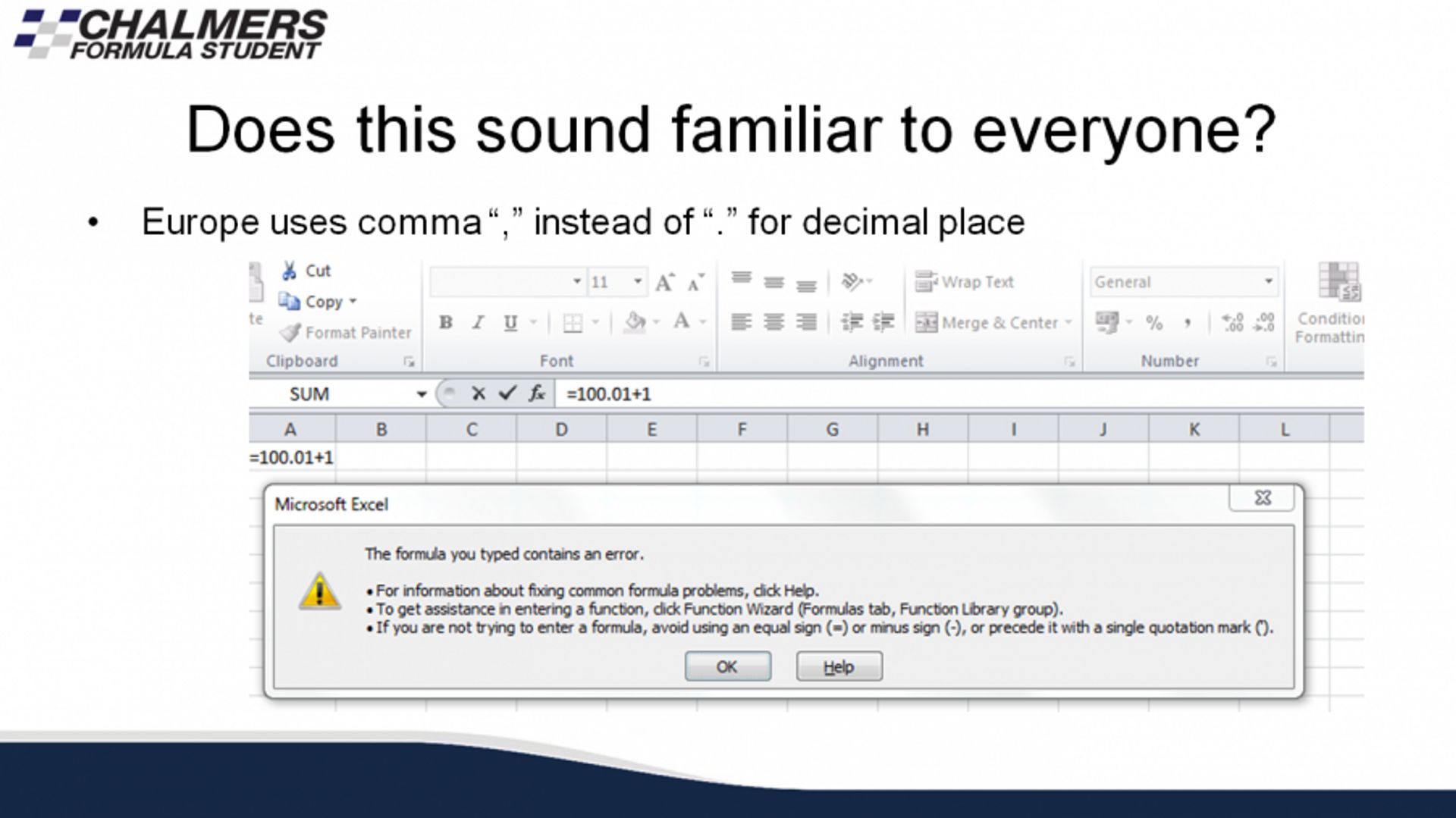Click OK in the error dialog
The image size is (1456, 818).
(727, 666)
